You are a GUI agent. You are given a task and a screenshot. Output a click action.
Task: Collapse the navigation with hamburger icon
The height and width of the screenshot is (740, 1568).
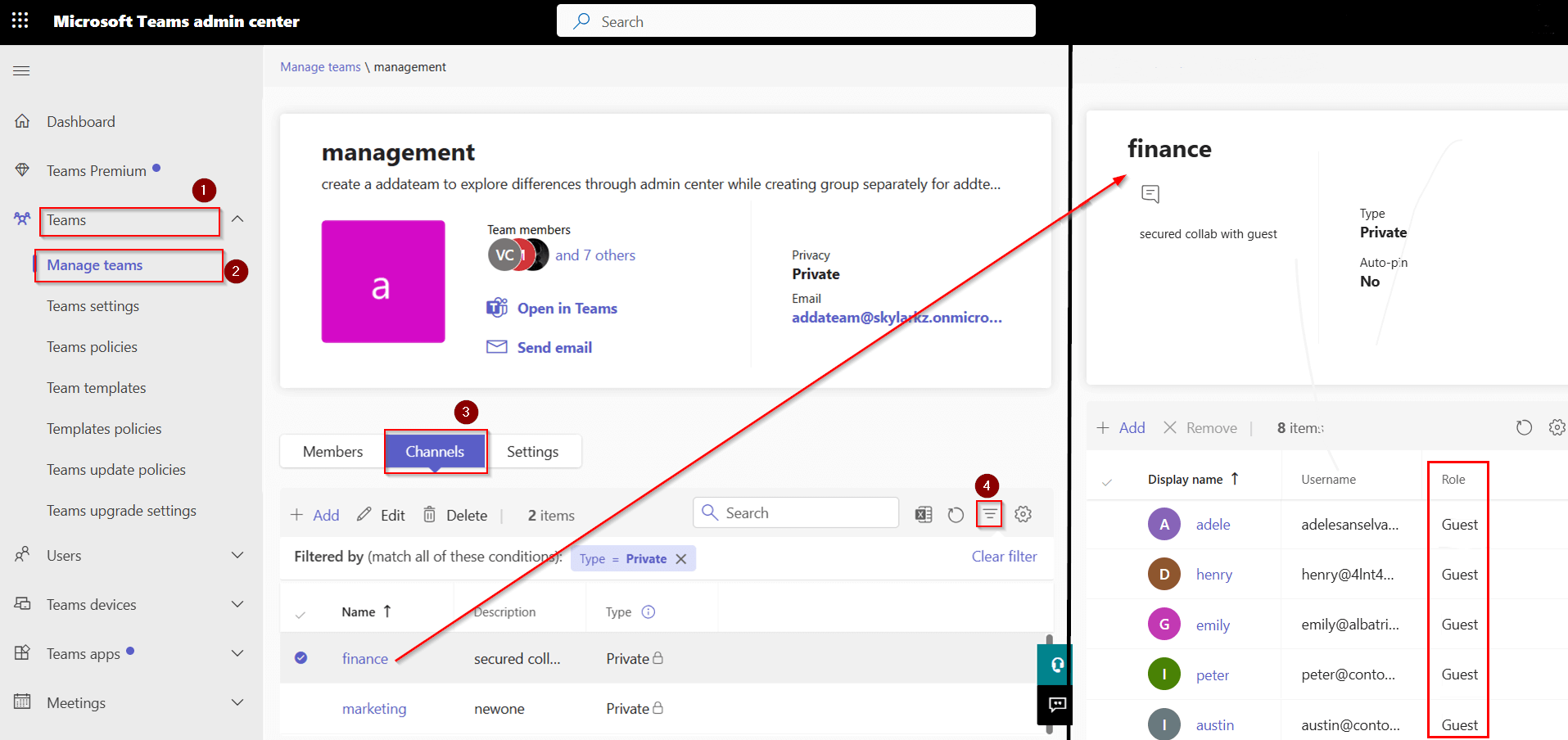tap(21, 70)
